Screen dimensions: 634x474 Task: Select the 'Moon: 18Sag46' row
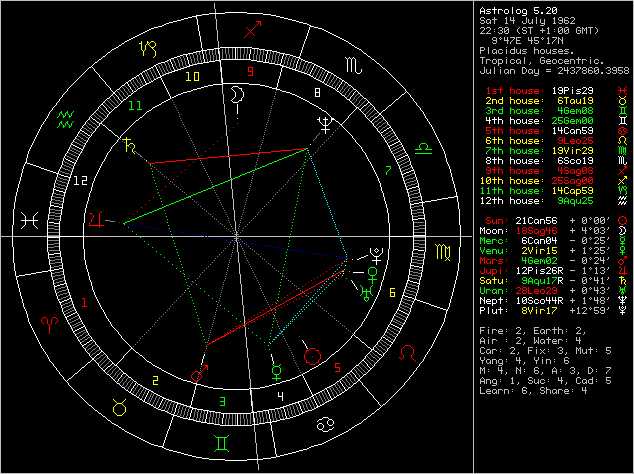point(554,231)
